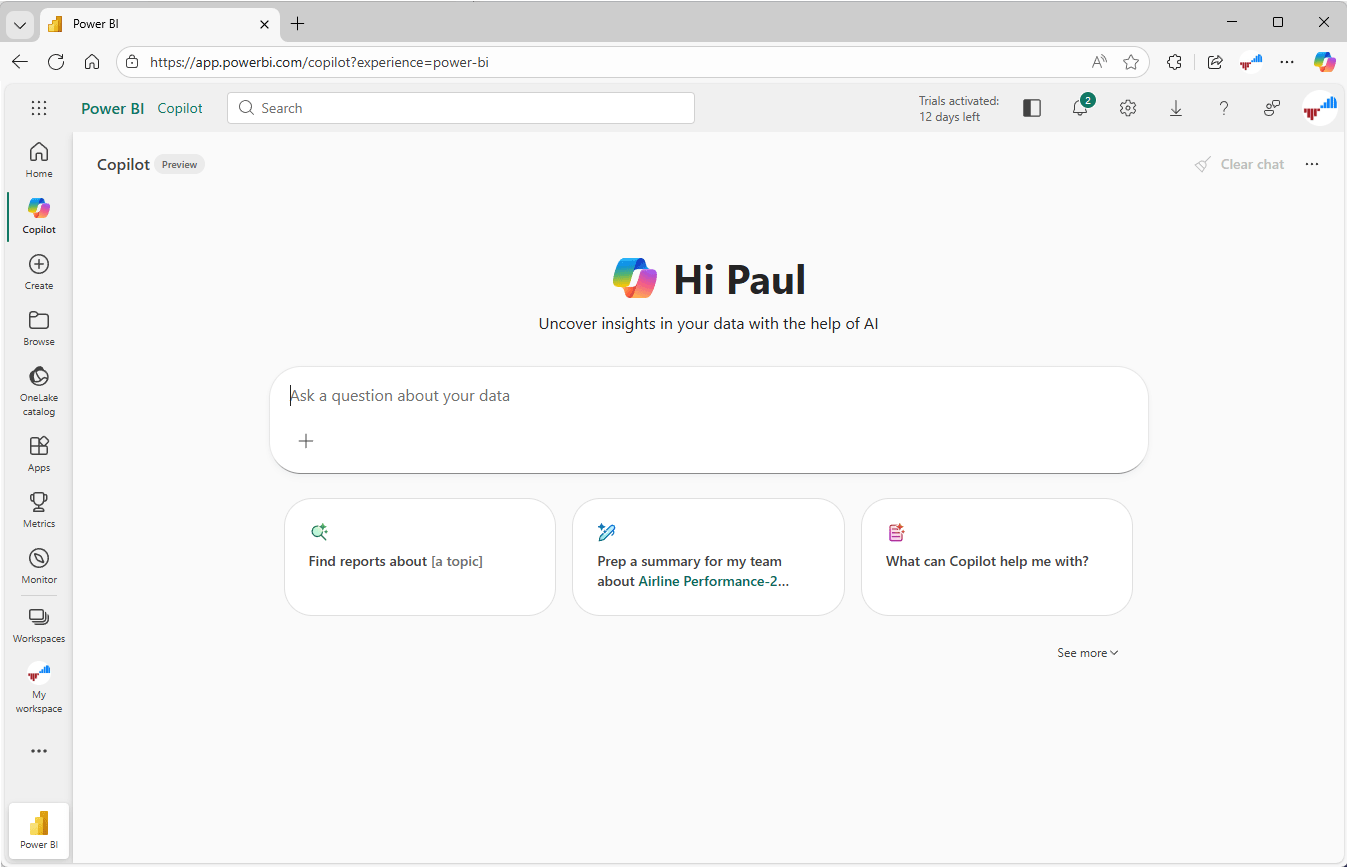Open Metrics from the sidebar
The width and height of the screenshot is (1347, 867).
tap(39, 510)
